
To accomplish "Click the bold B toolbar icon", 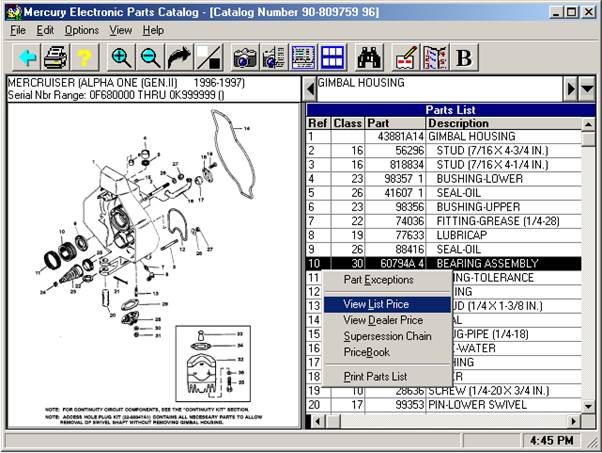I will pos(464,58).
